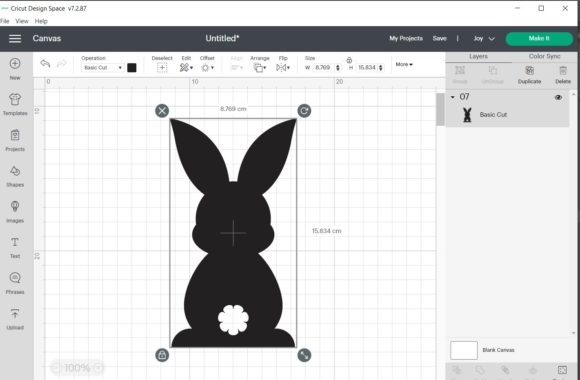580x380 pixels.
Task: Click the Deselect icon
Action: point(162,67)
